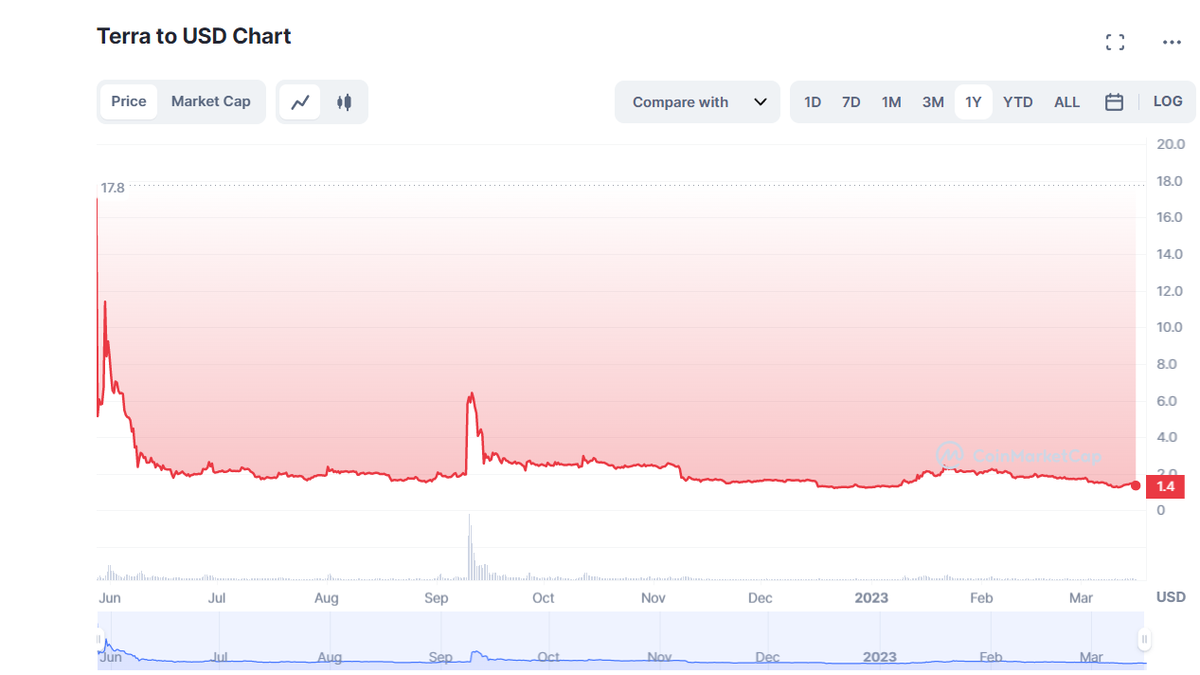Open the three-dot more options menu
This screenshot has width=1200, height=675.
[1172, 42]
